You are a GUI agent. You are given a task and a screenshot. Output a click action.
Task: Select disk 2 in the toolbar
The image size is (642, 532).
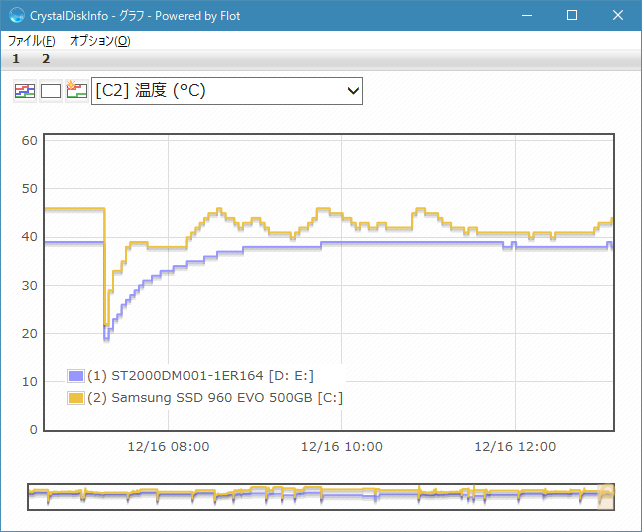(x=46, y=59)
